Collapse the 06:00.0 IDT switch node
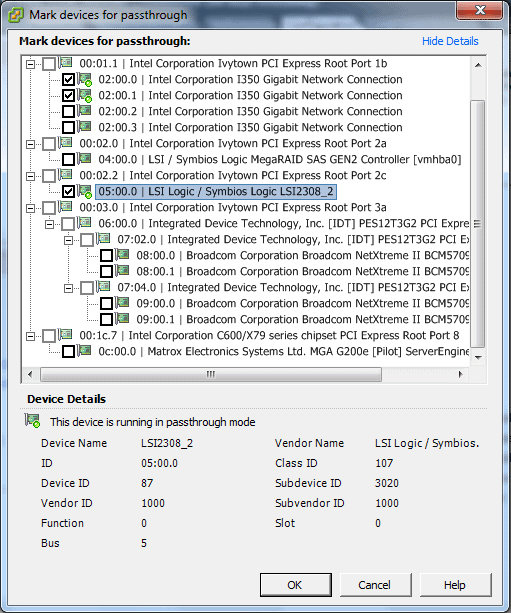This screenshot has width=511, height=613. 49,224
